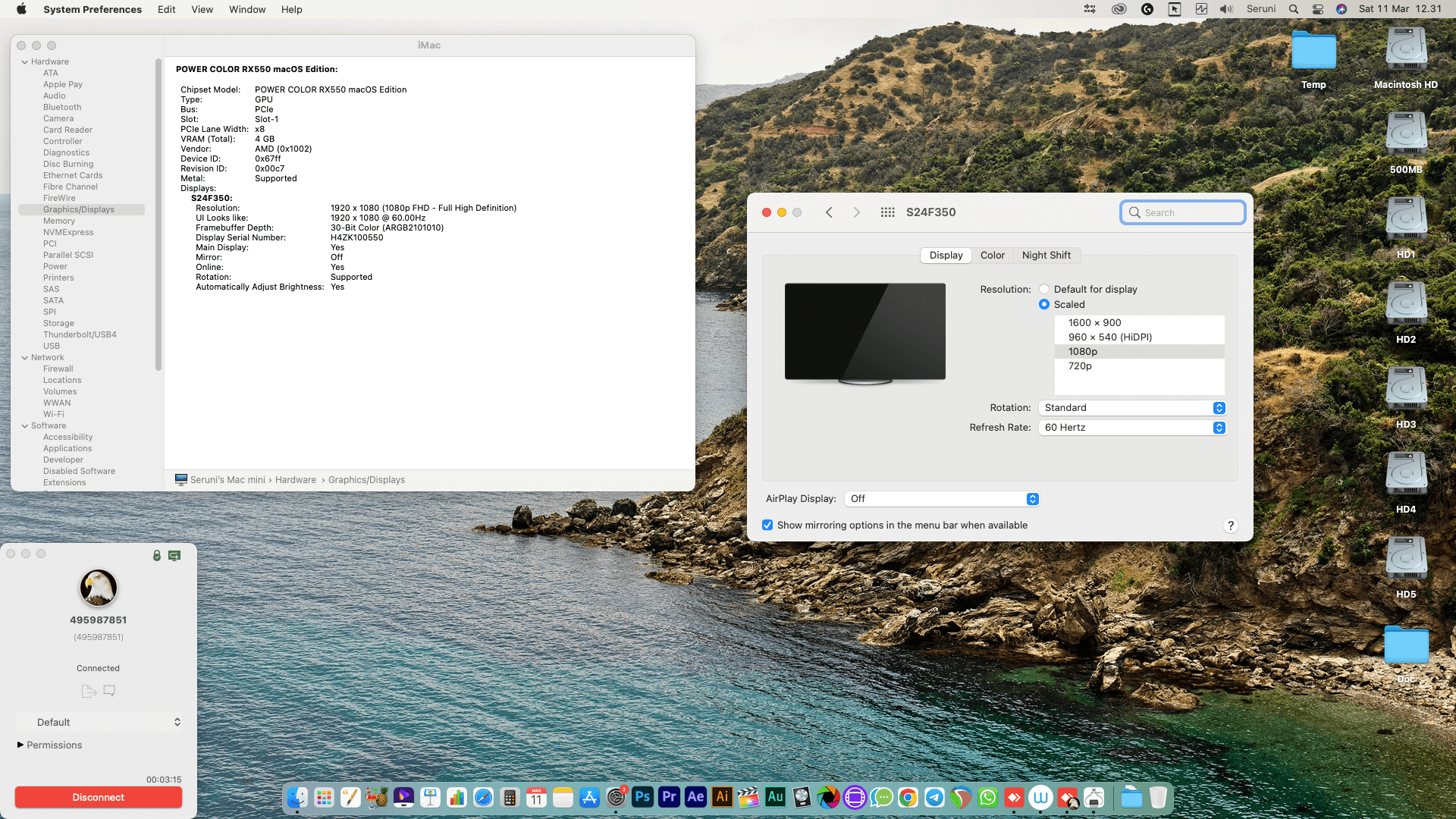Open Launchpad from the Dock
The image size is (1456, 819).
coord(324,797)
